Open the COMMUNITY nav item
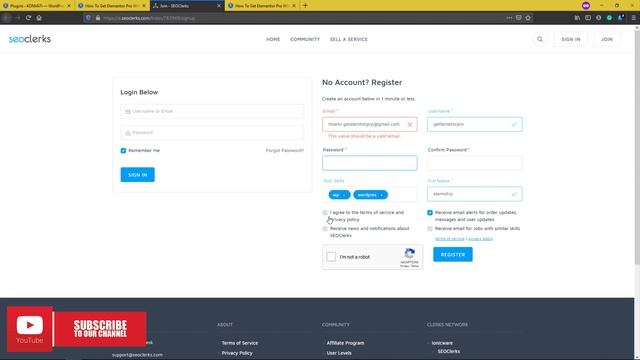 click(x=305, y=39)
